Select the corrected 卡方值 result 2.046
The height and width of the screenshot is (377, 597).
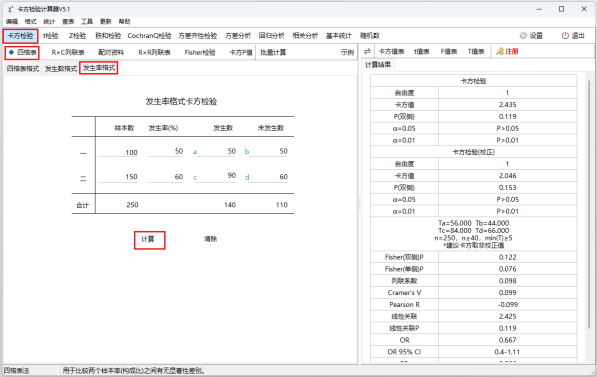pyautogui.click(x=508, y=176)
